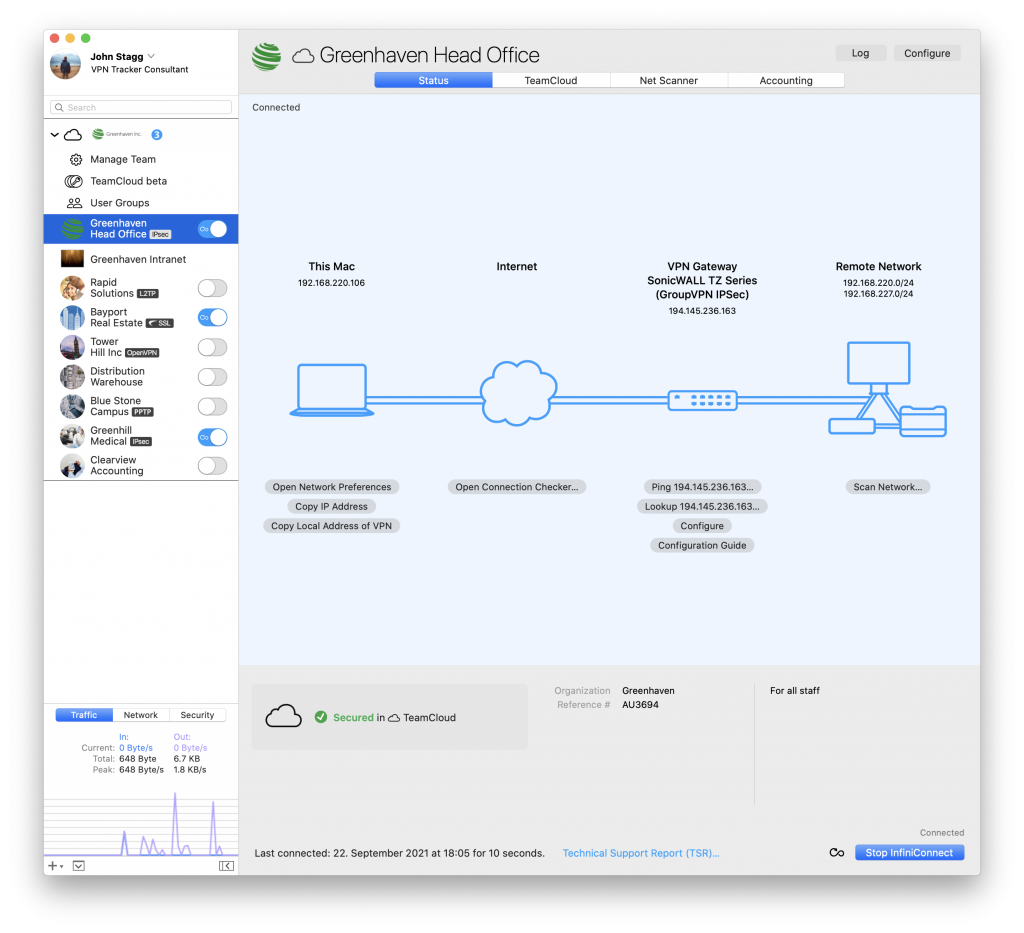Click the green Secured checkmark icon
Image resolution: width=1024 pixels, height=933 pixels.
click(321, 717)
